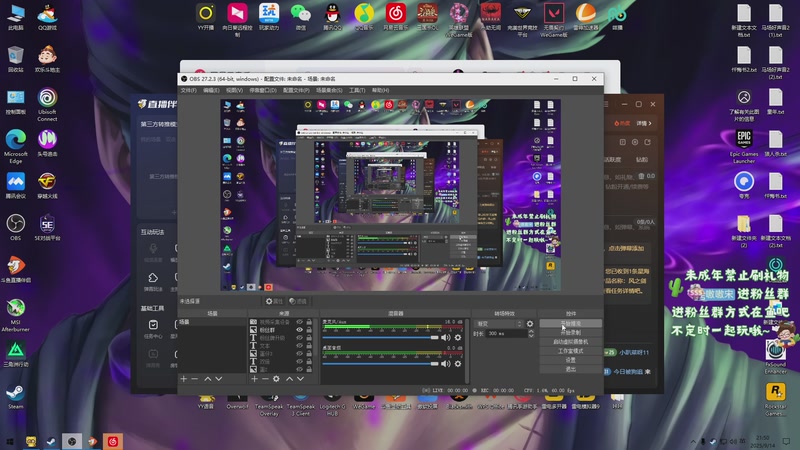Click 退出 exit button in controls
The width and height of the screenshot is (800, 450).
click(x=570, y=369)
